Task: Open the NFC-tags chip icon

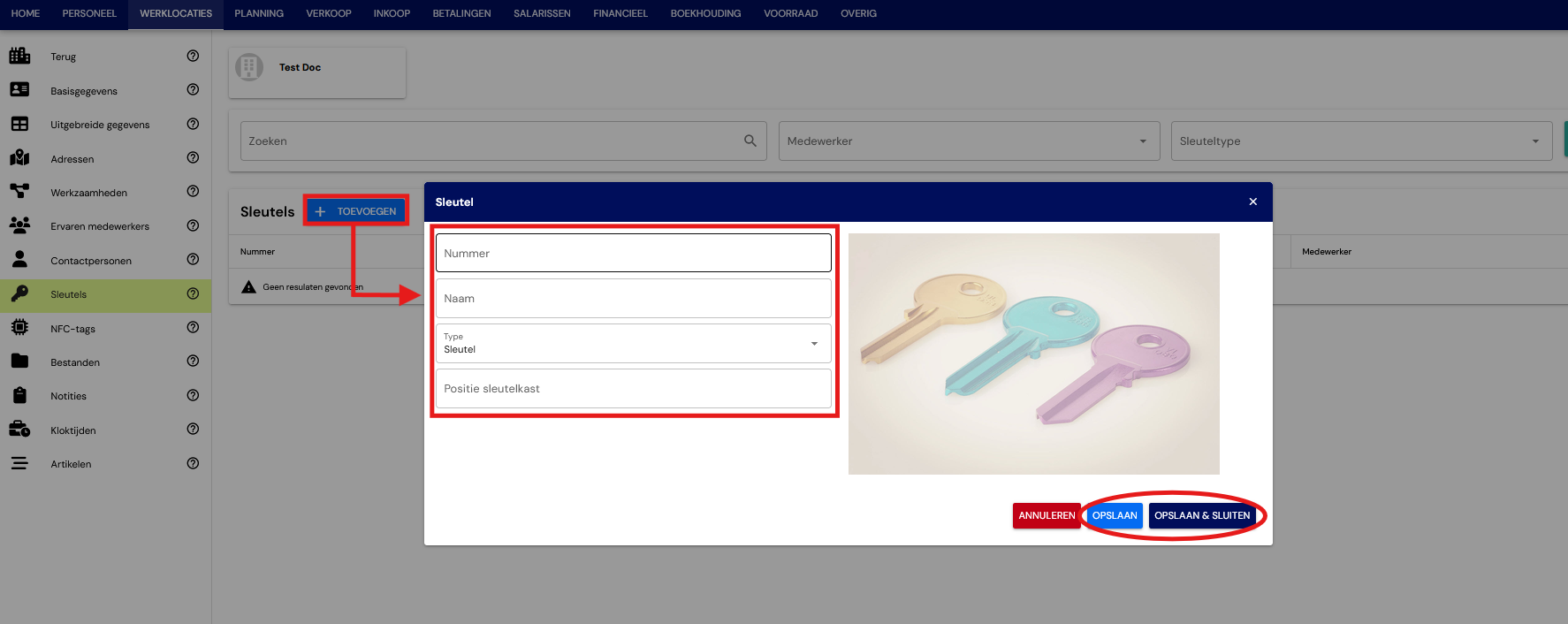Action: pos(19,328)
